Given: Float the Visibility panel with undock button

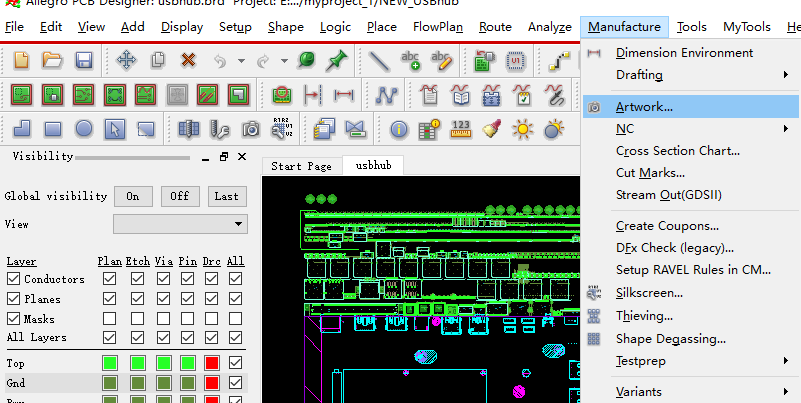Looking at the screenshot, I should tap(224, 157).
